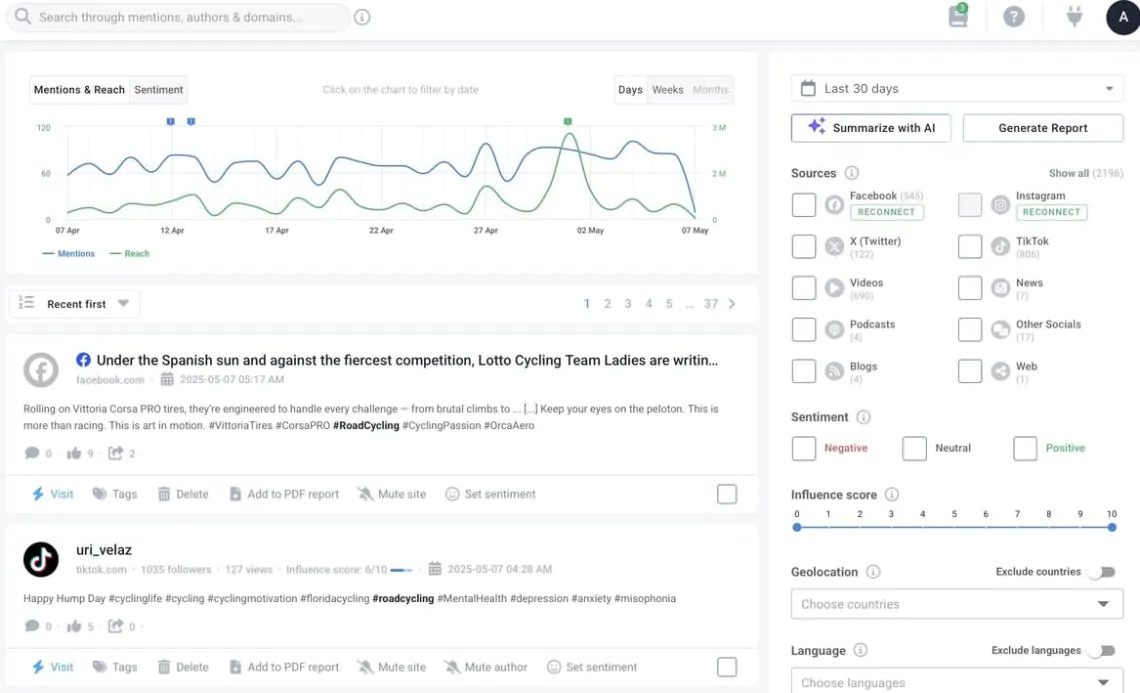
Task: Select the Weeks chart granularity
Action: (667, 89)
